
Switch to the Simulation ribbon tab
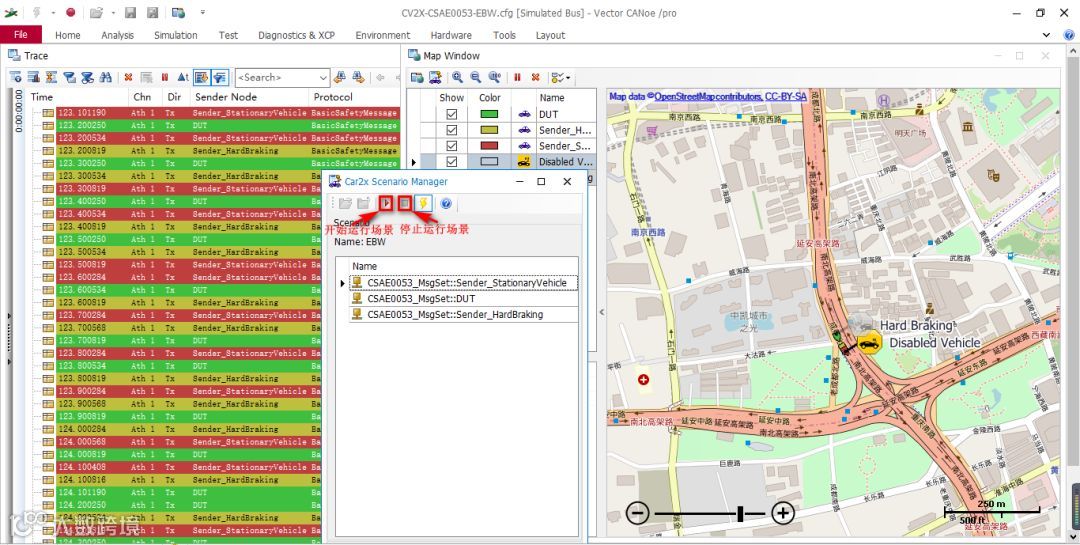coord(176,35)
